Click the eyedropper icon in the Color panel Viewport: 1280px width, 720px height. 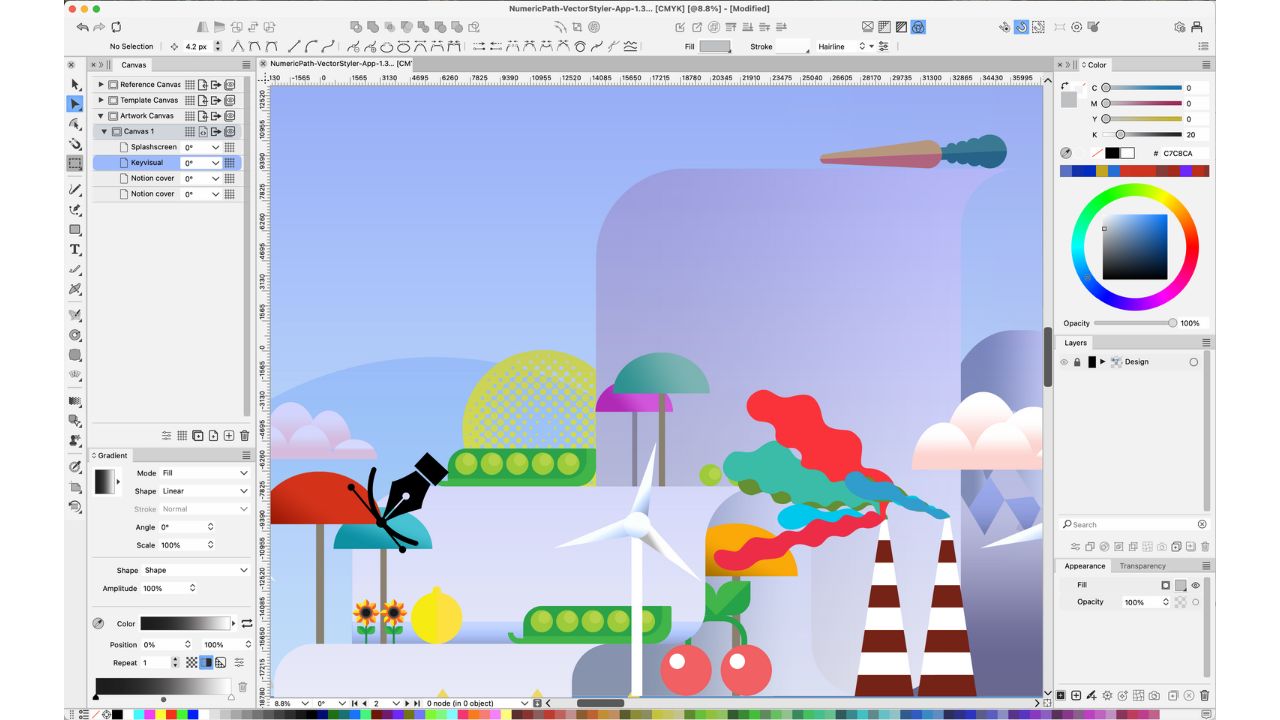1066,153
